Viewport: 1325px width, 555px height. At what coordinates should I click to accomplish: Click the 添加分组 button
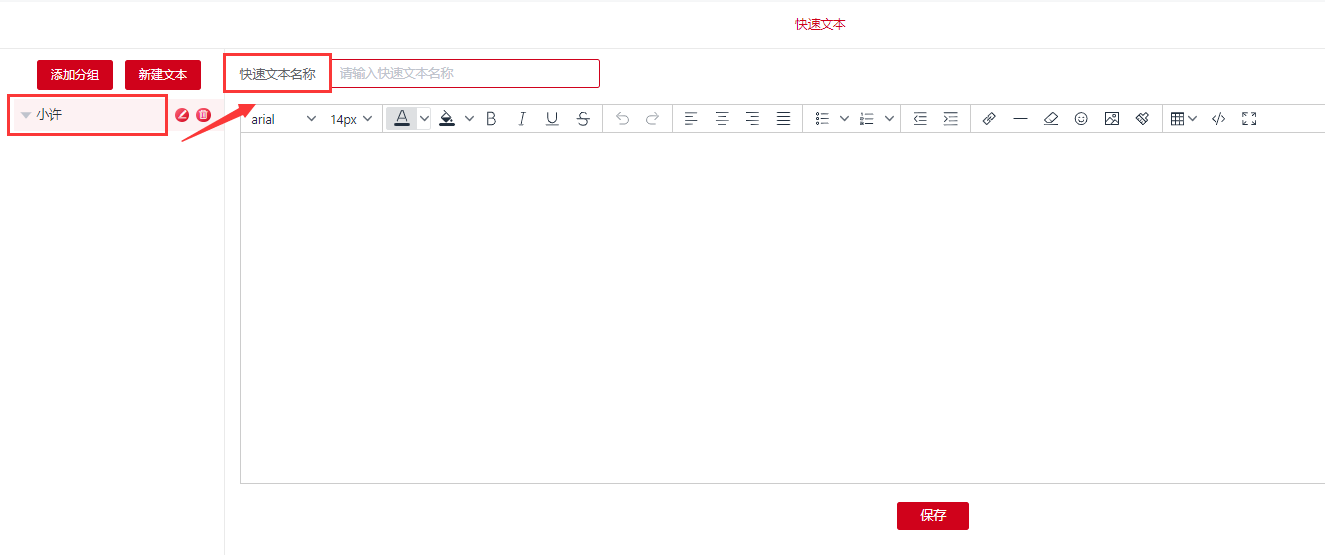(x=75, y=75)
